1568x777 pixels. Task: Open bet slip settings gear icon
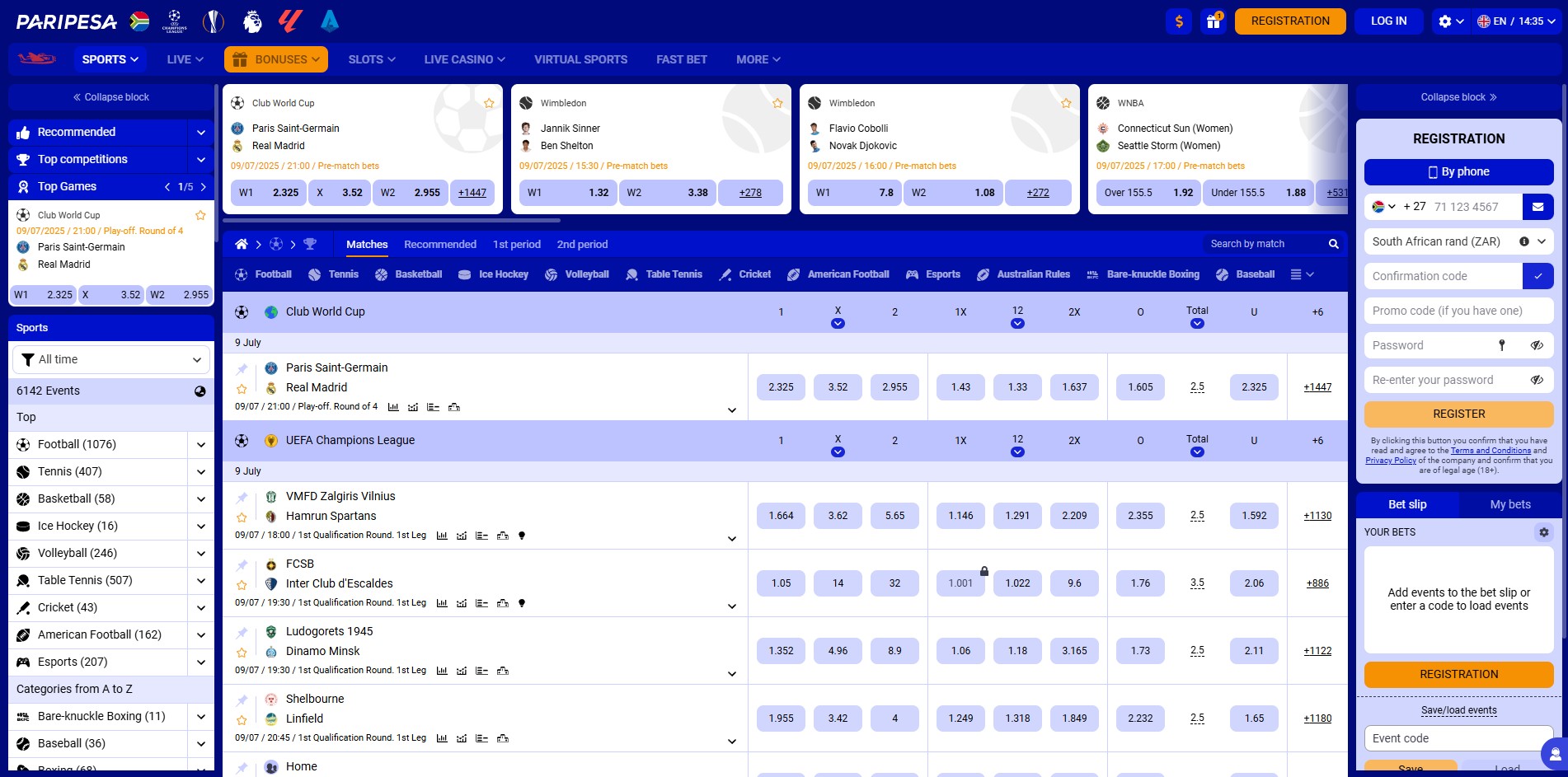(1543, 532)
